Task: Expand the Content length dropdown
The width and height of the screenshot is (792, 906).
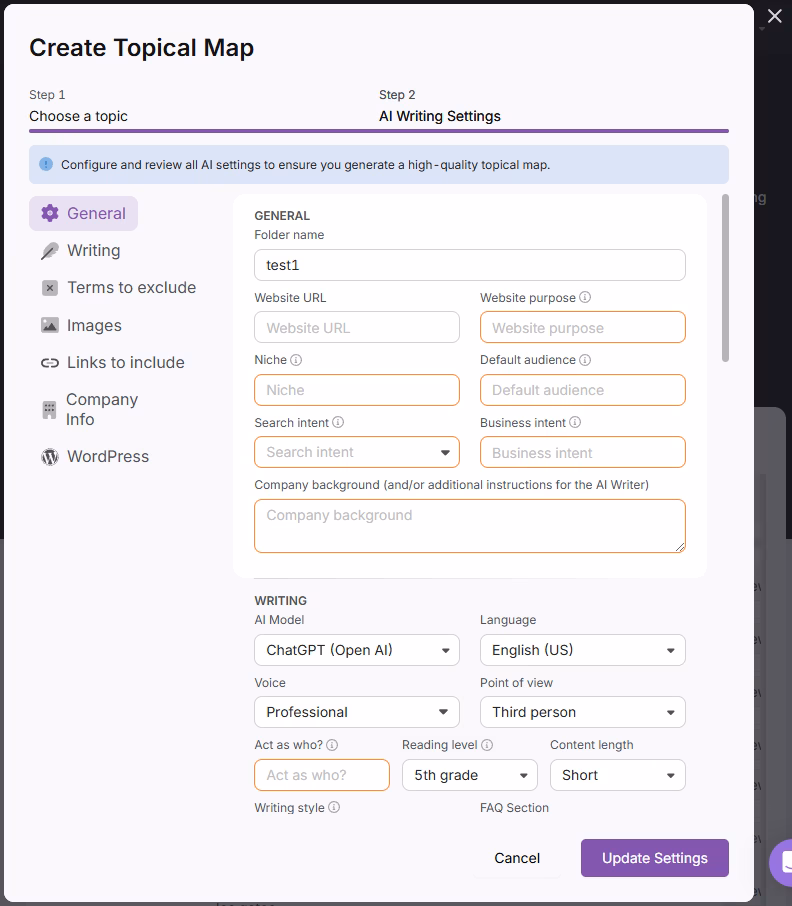Action: [x=617, y=775]
